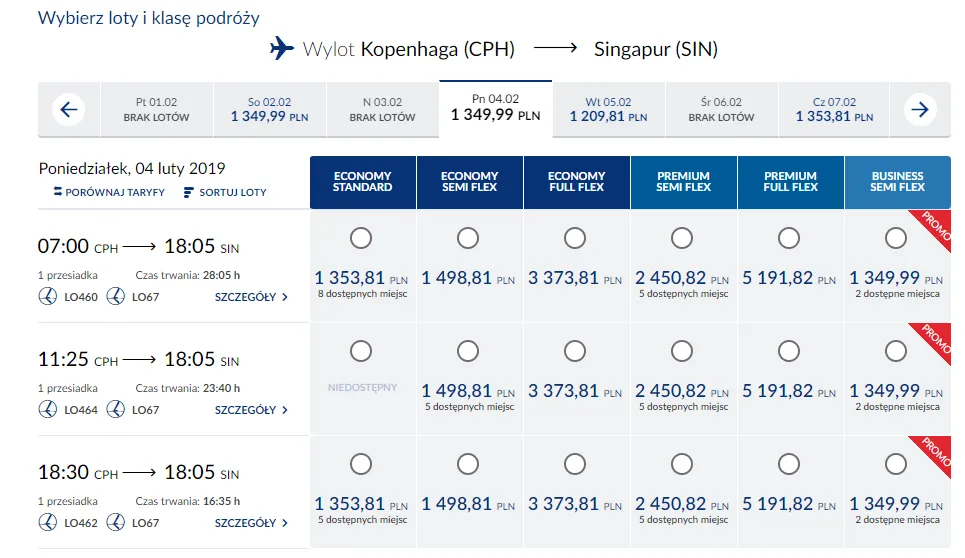Select Economy Semi Flex for the 11:25 flight
Viewport: 965px width, 558px height.
(x=468, y=351)
